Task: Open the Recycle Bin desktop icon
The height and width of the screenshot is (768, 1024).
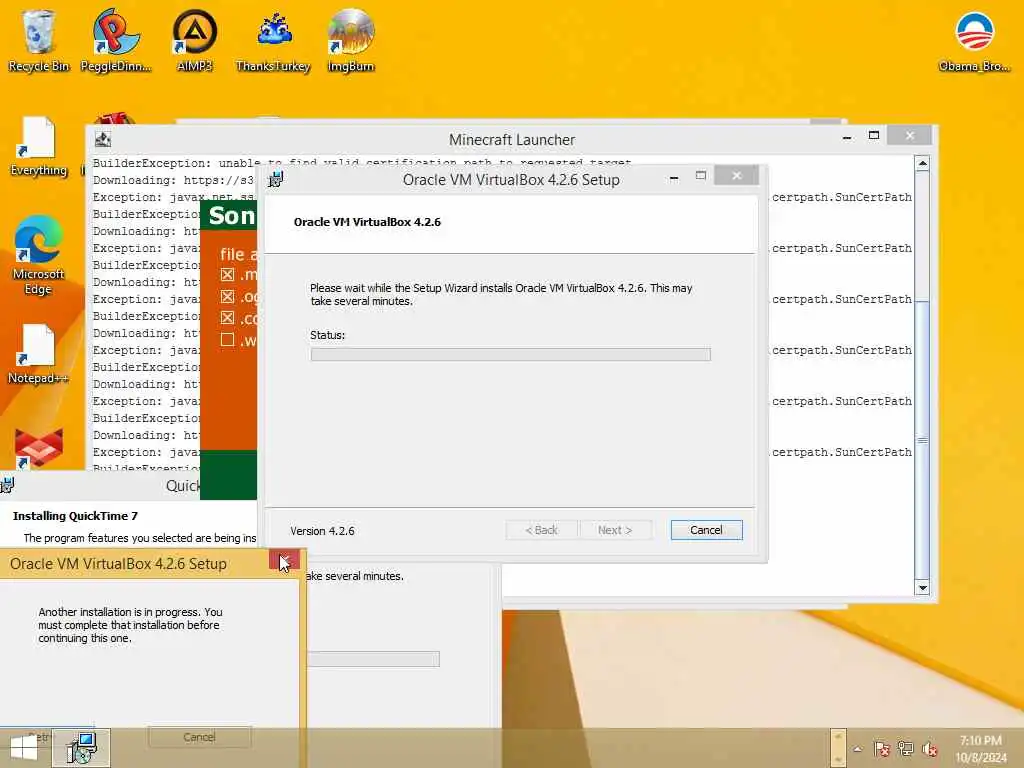Action: [38, 40]
